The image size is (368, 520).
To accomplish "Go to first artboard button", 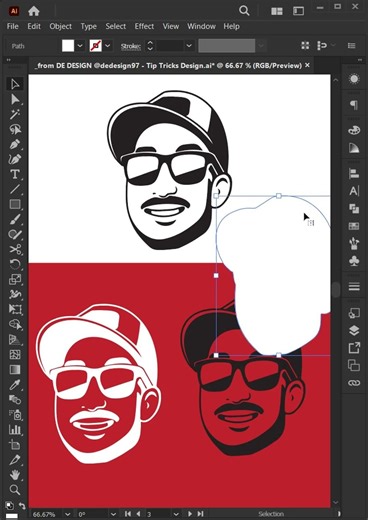I will (128, 514).
